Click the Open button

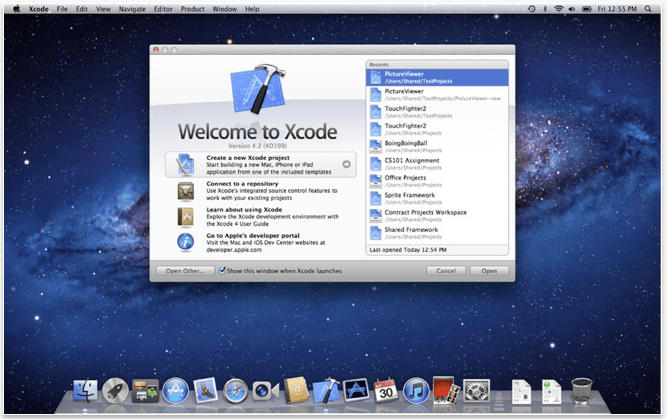[x=489, y=271]
